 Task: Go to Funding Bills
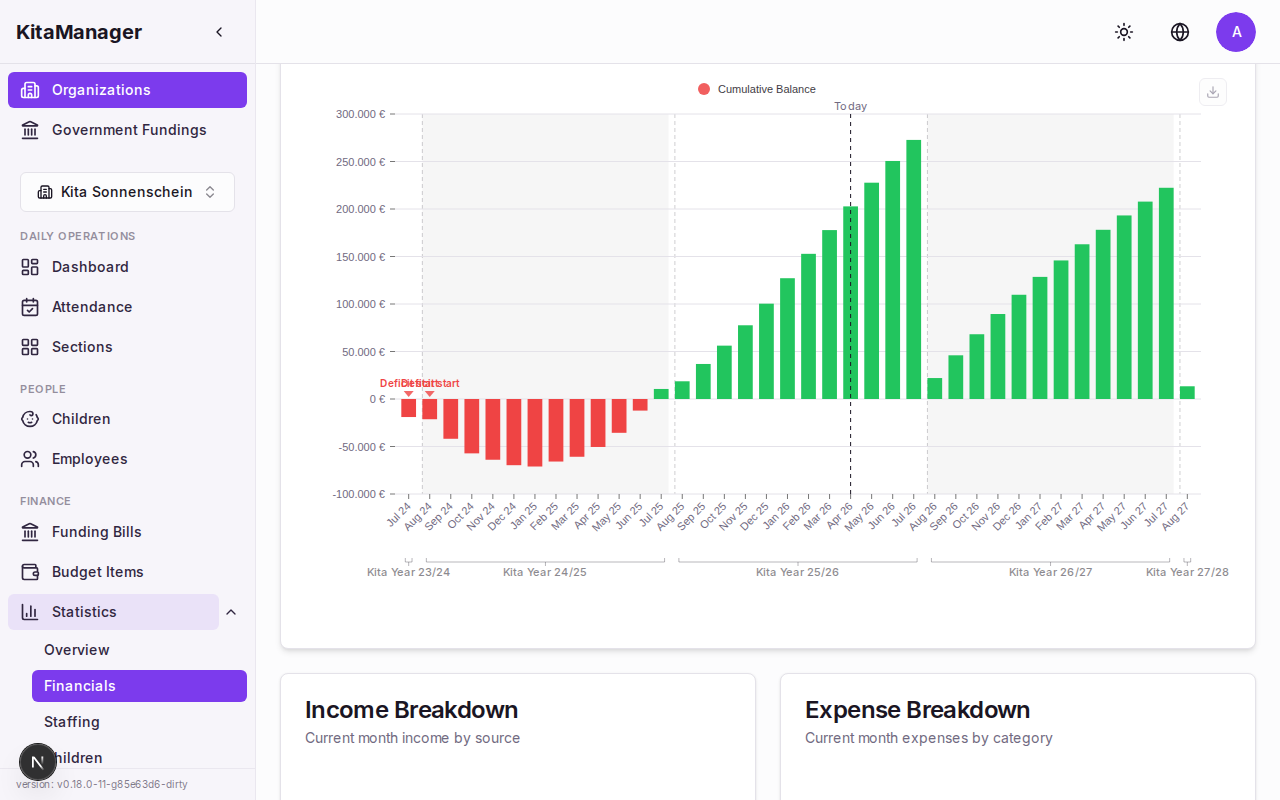[96, 532]
